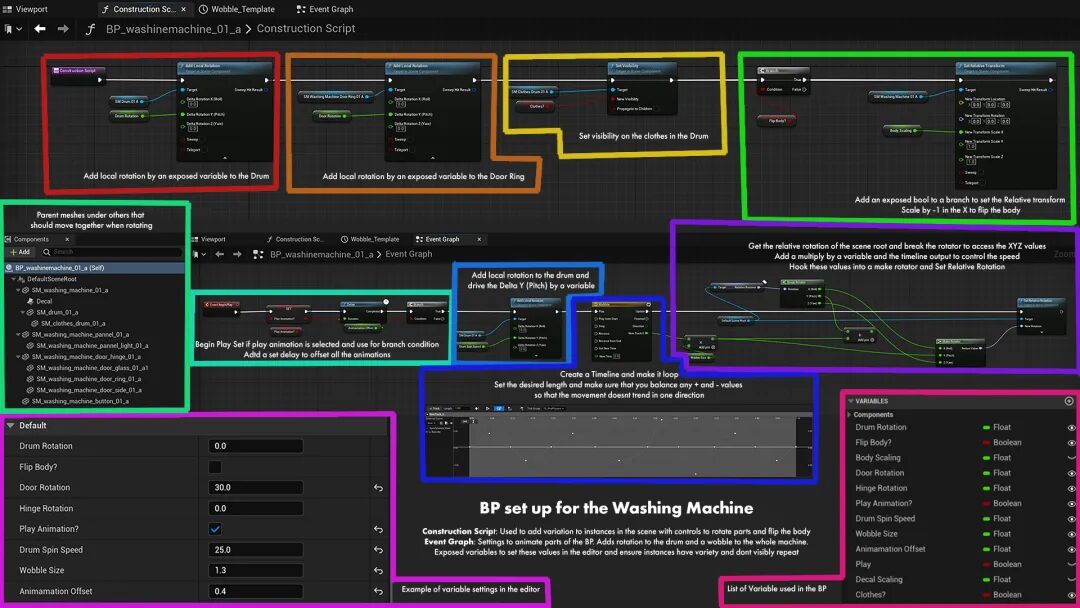
Task: Collapse the SM_washing_machine_door_hinge_01_a tree node
Action: click(18, 357)
